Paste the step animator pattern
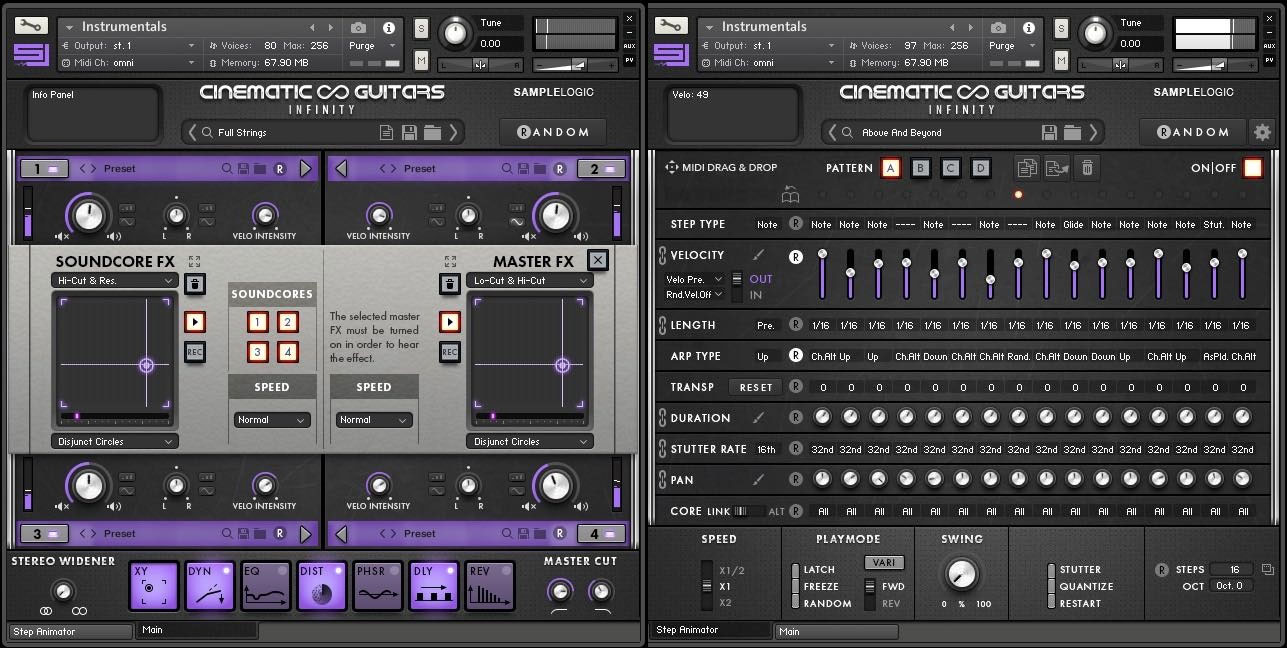Image resolution: width=1287 pixels, height=648 pixels. [1057, 168]
